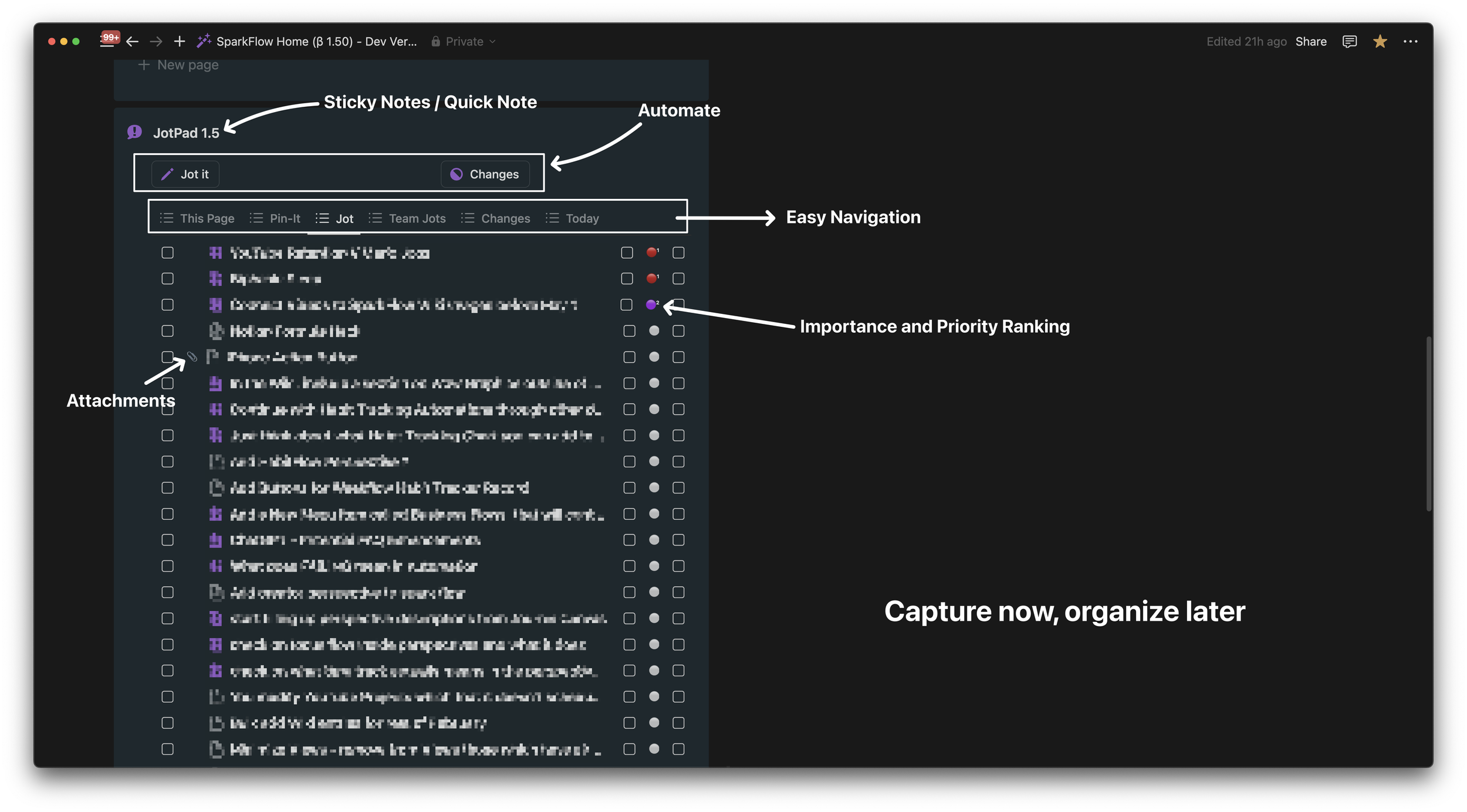
Task: Tick the checkbox left of the paperclip
Action: click(167, 357)
